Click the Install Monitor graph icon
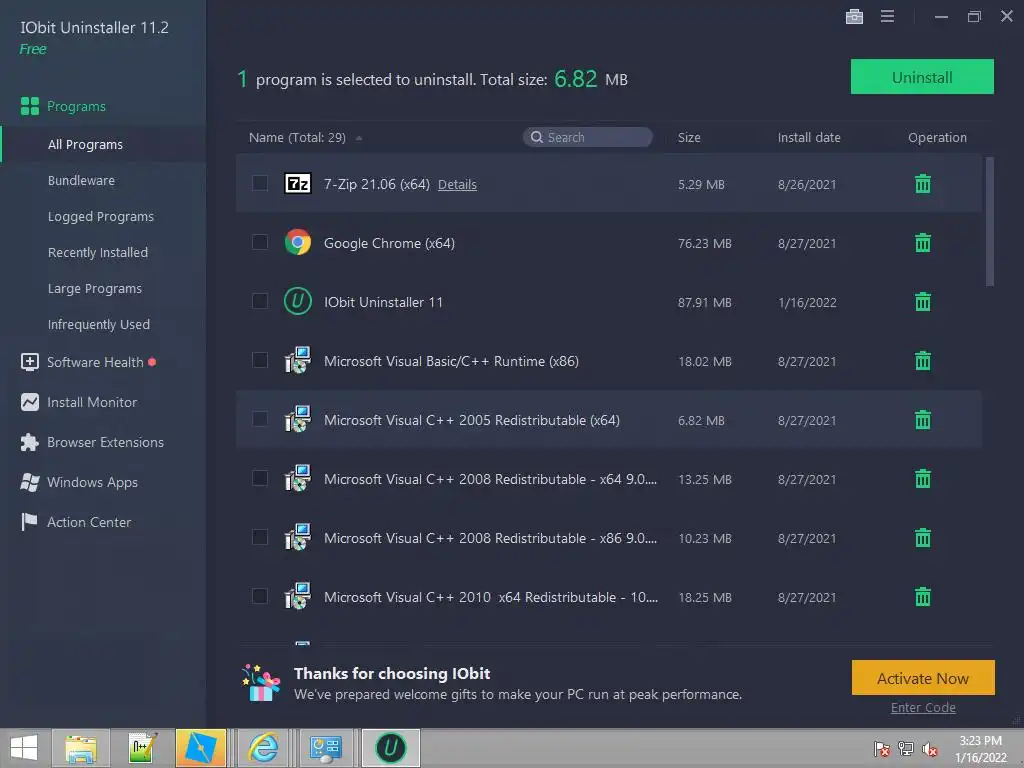Viewport: 1024px width, 768px height. 29,402
